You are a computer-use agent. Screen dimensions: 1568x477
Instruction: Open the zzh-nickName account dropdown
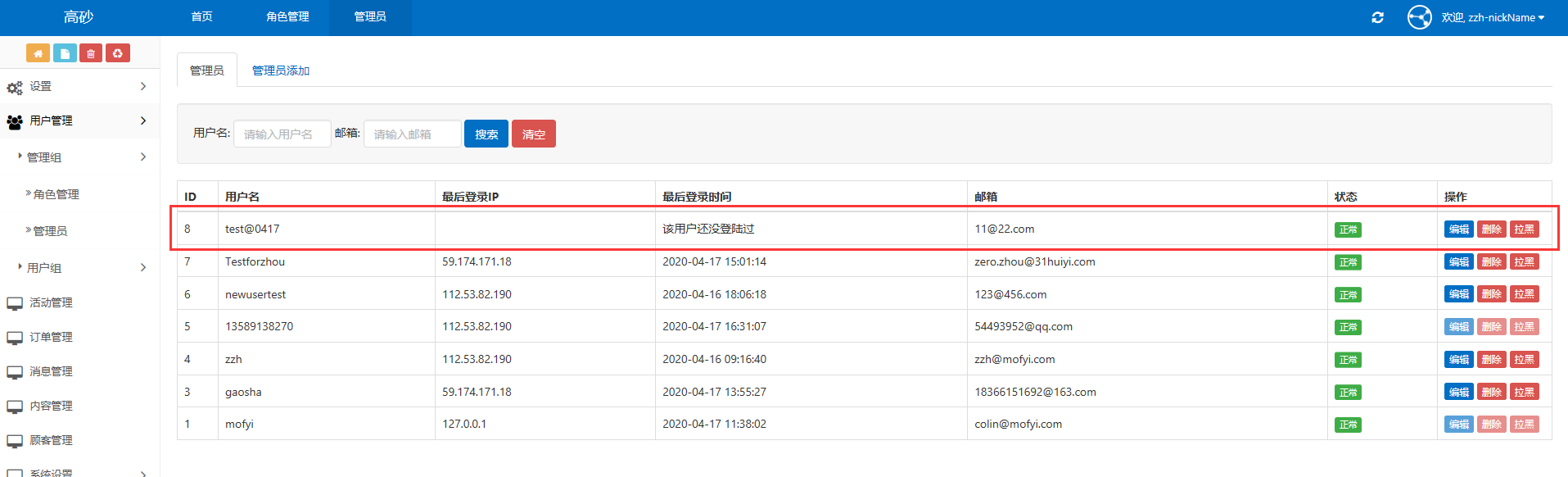coord(1493,17)
